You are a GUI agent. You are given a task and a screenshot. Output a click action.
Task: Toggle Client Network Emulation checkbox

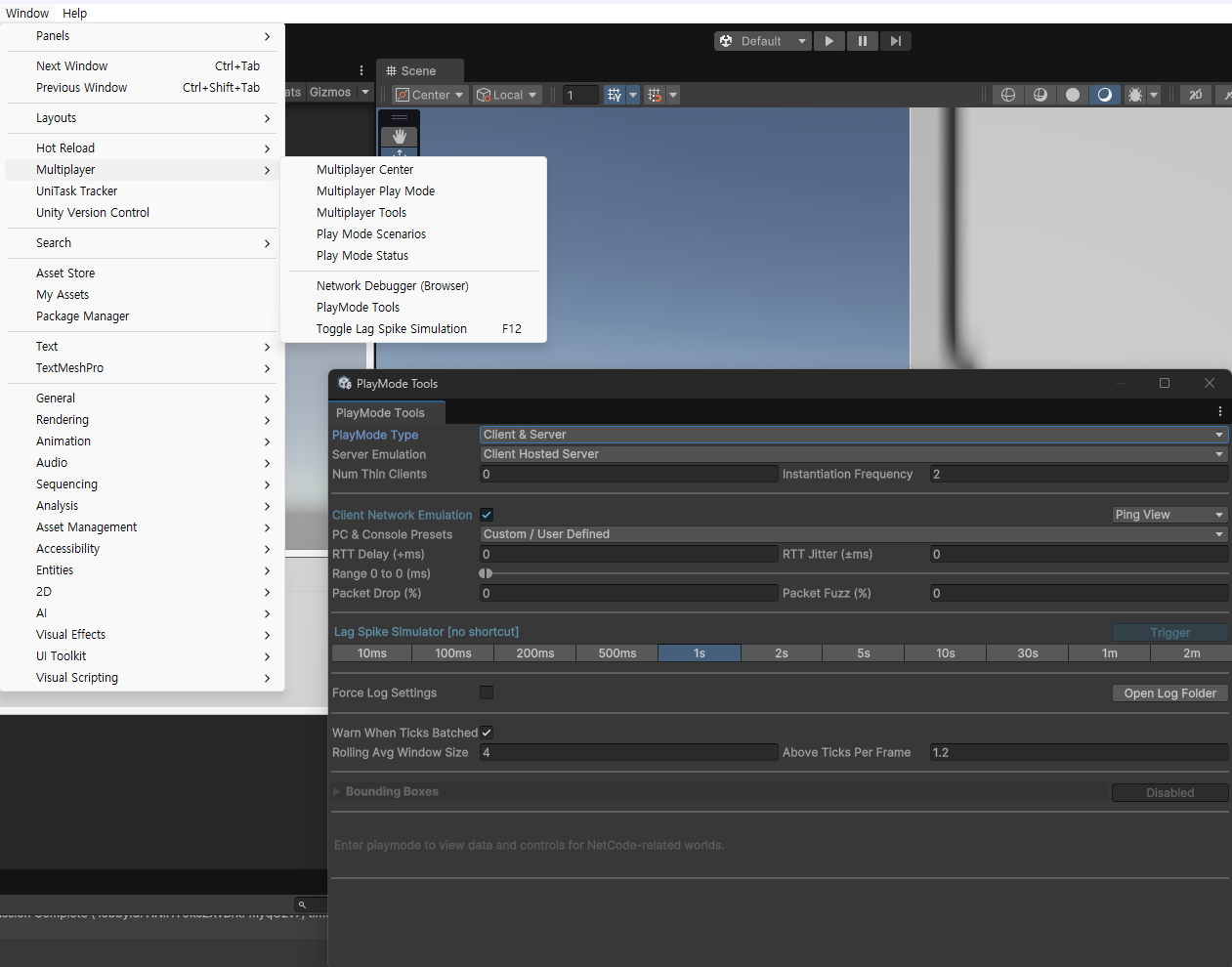coord(487,515)
